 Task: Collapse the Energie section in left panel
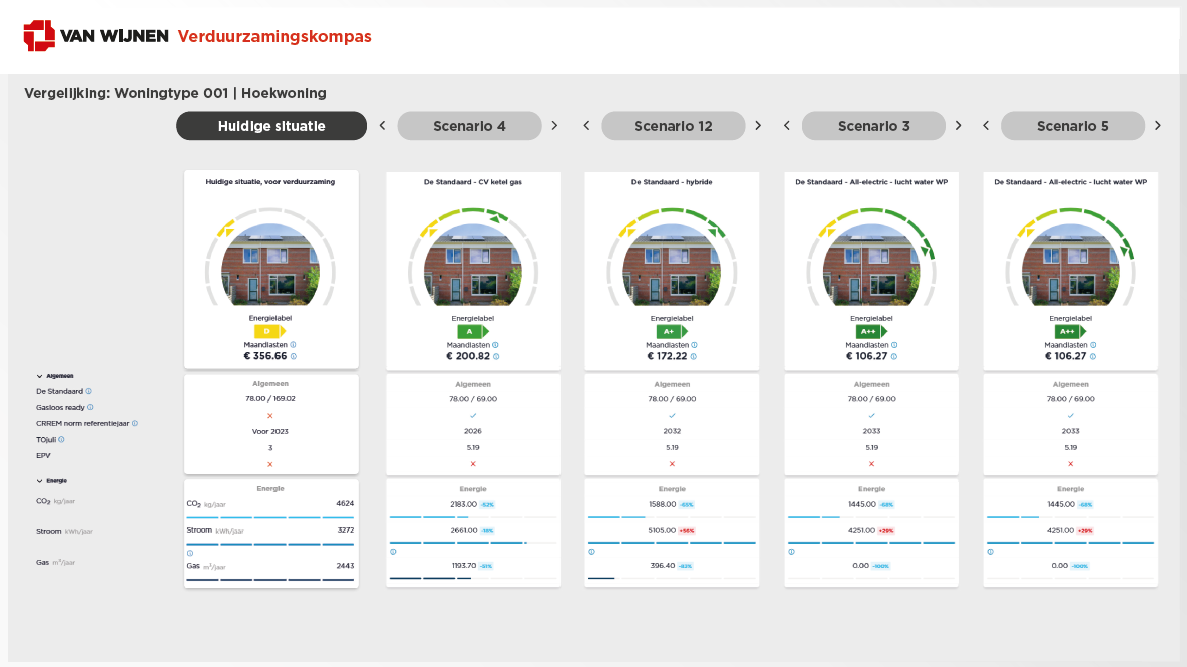[x=39, y=480]
